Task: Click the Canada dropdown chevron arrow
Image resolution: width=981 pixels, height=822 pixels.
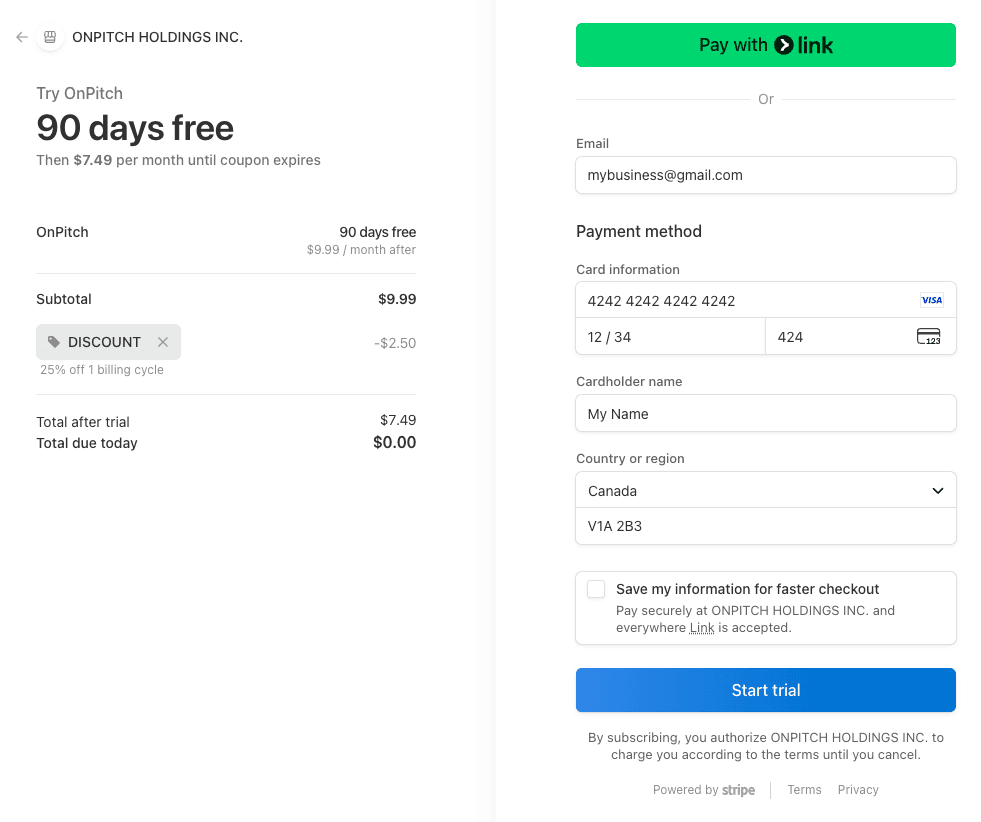Action: click(x=938, y=491)
